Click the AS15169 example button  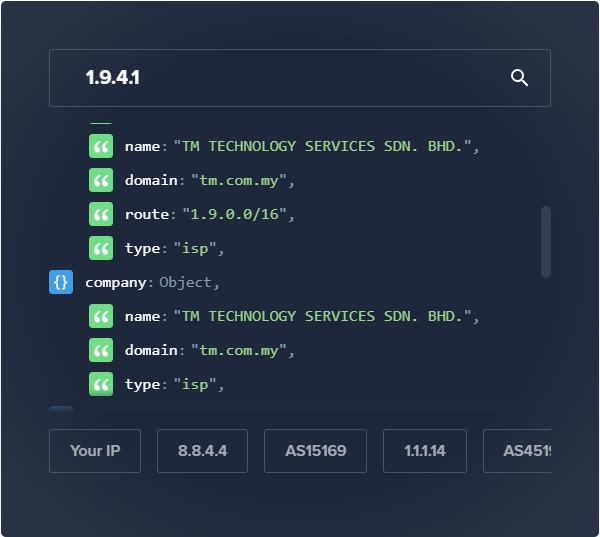[315, 451]
